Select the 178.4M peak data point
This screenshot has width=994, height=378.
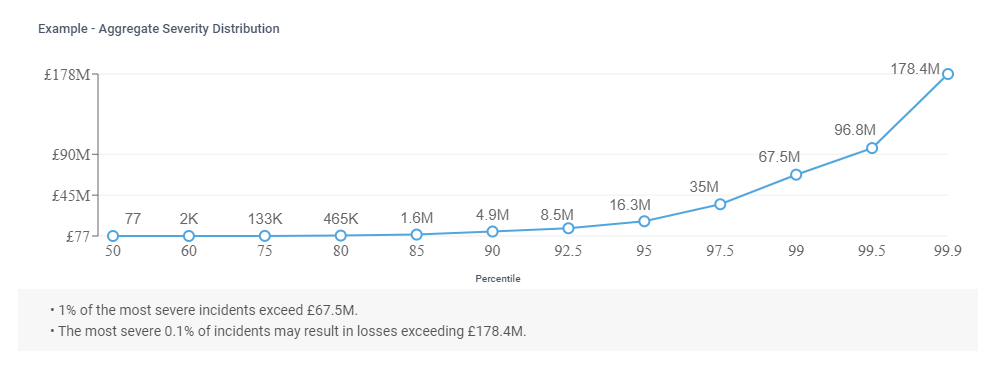point(948,74)
